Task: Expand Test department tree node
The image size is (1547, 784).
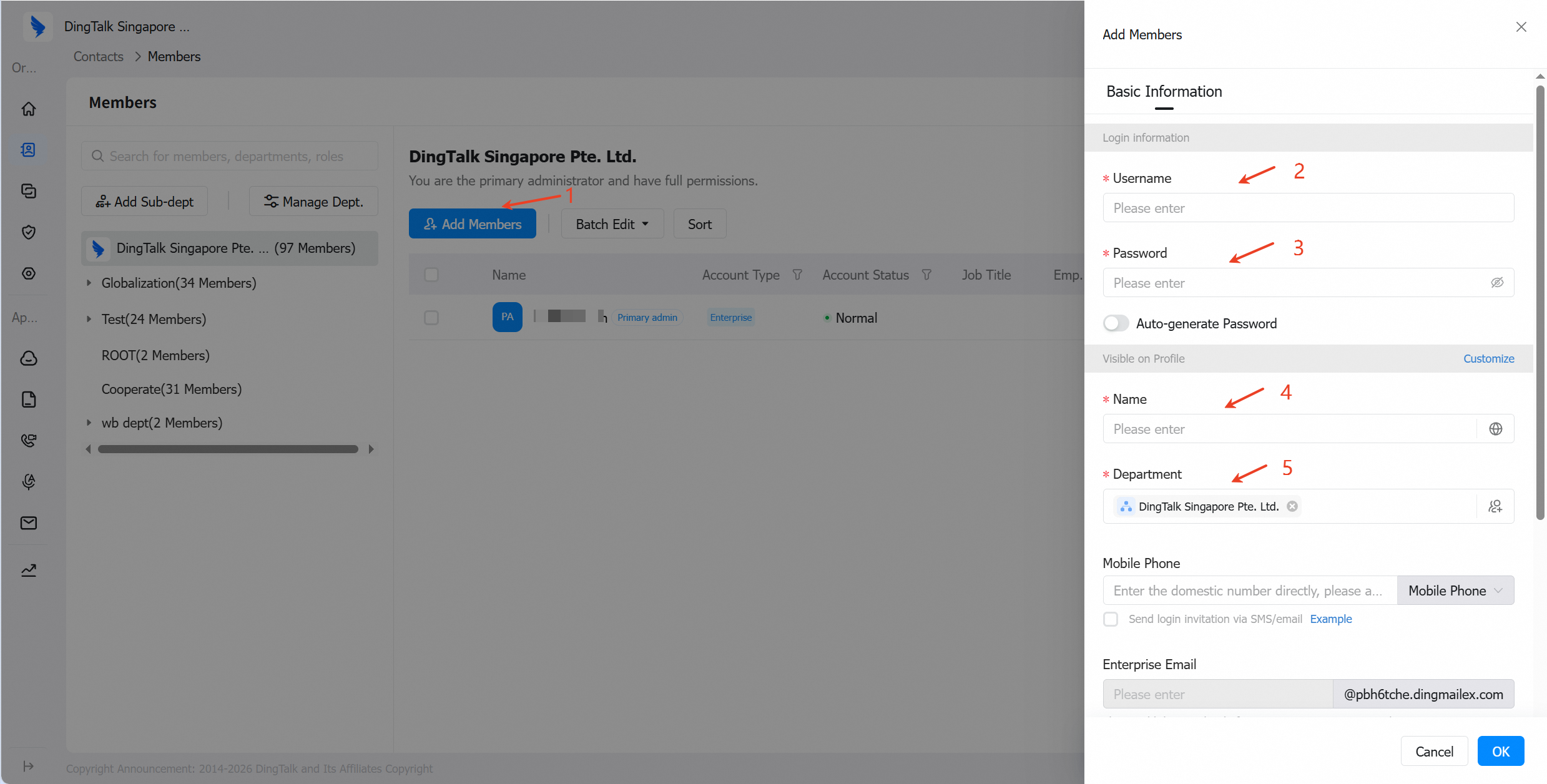Action: [x=89, y=320]
